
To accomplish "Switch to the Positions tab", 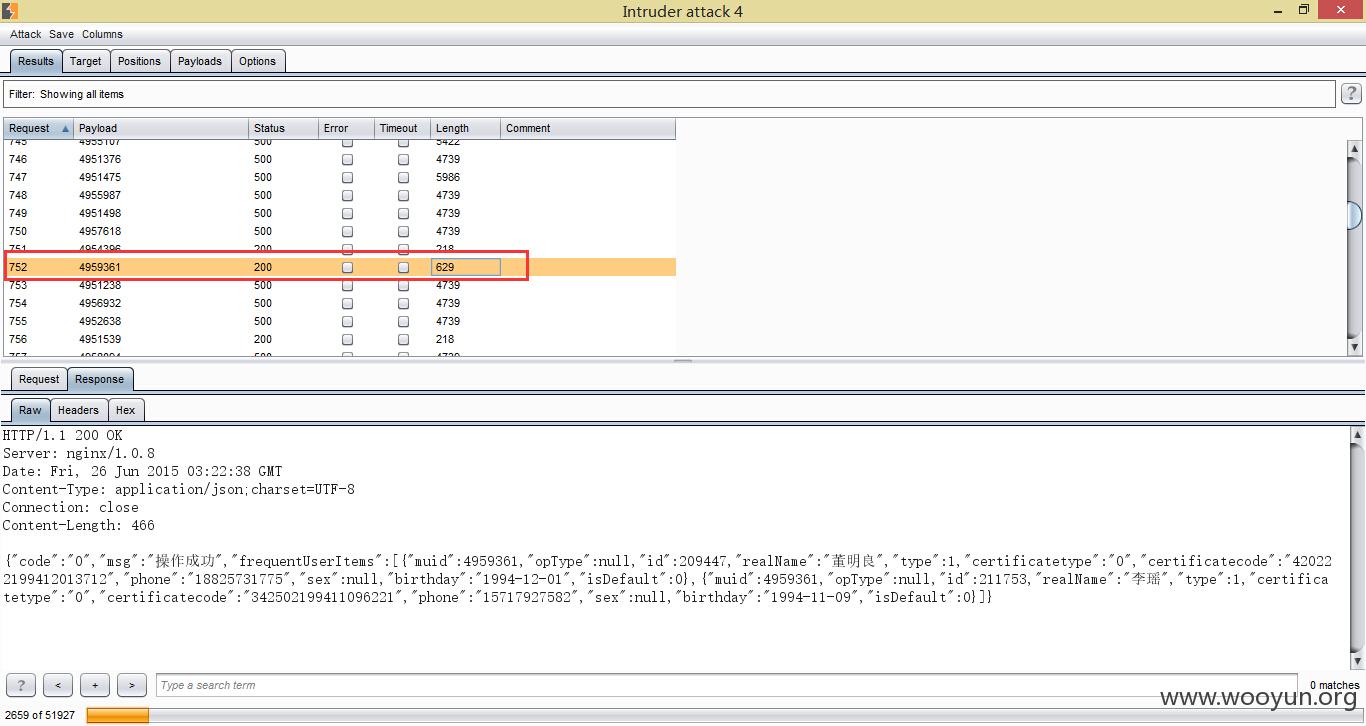I will coord(139,61).
